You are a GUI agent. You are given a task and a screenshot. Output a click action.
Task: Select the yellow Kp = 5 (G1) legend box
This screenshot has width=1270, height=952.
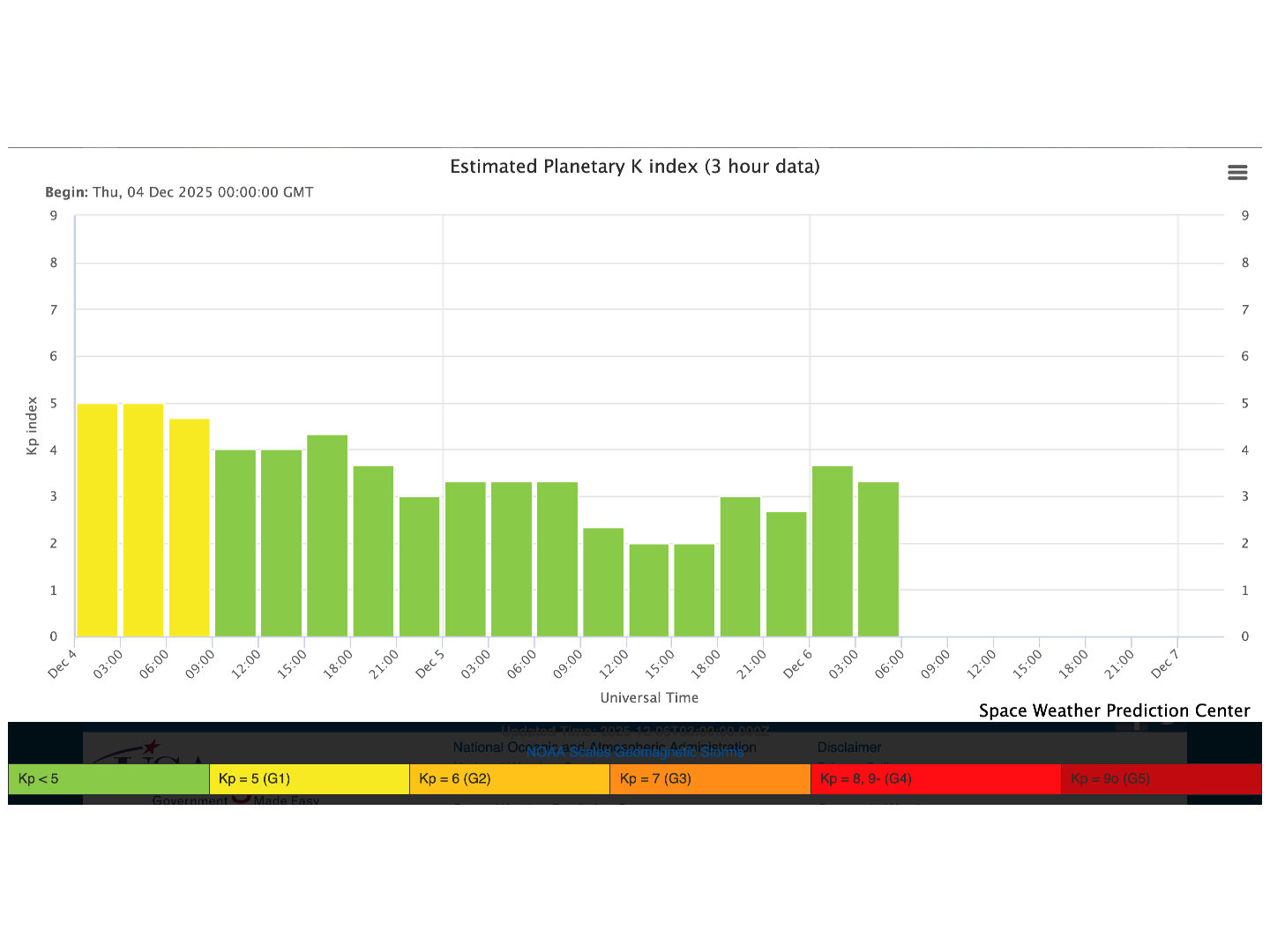pyautogui.click(x=309, y=779)
